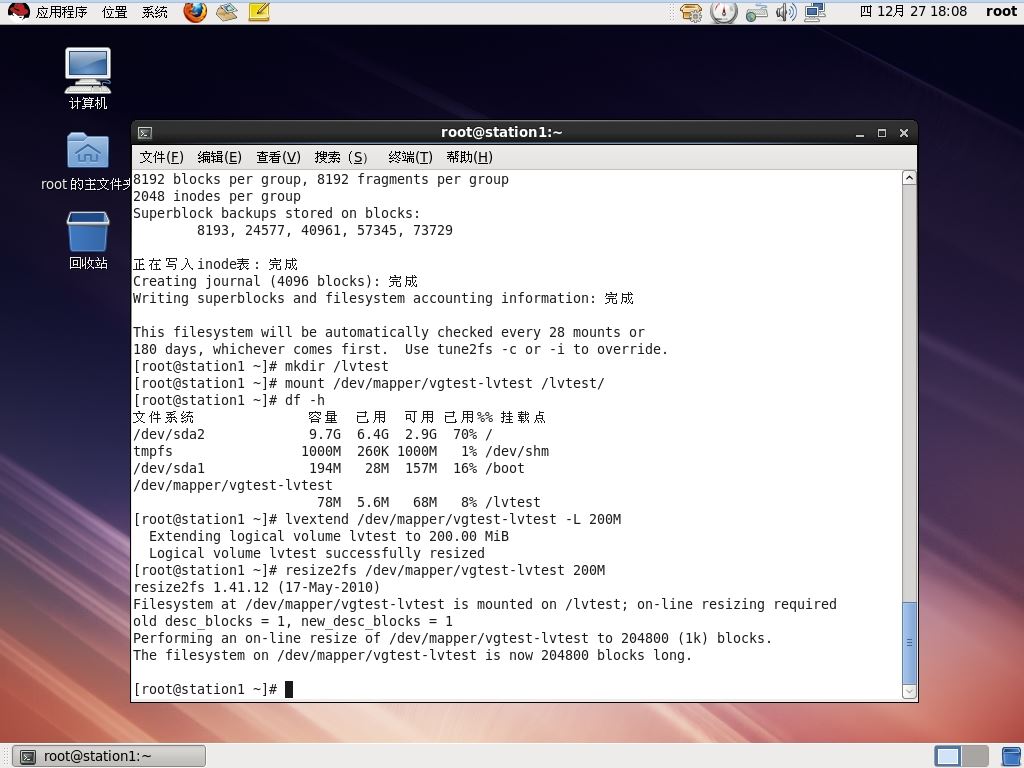
Task: Click the 'lvextend' command line
Action: (377, 519)
